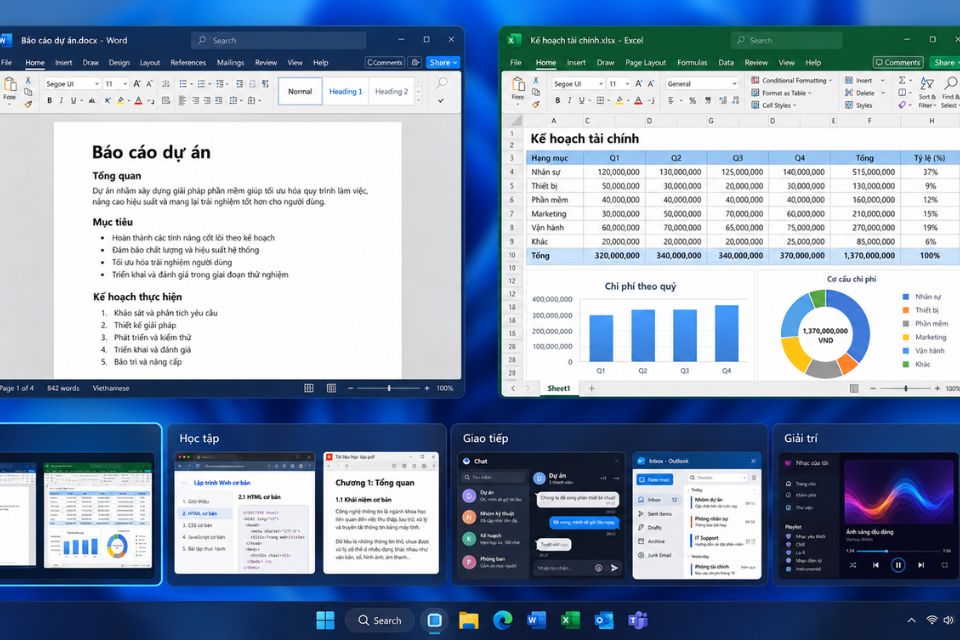Click the Paste icon in Word

coord(10,85)
